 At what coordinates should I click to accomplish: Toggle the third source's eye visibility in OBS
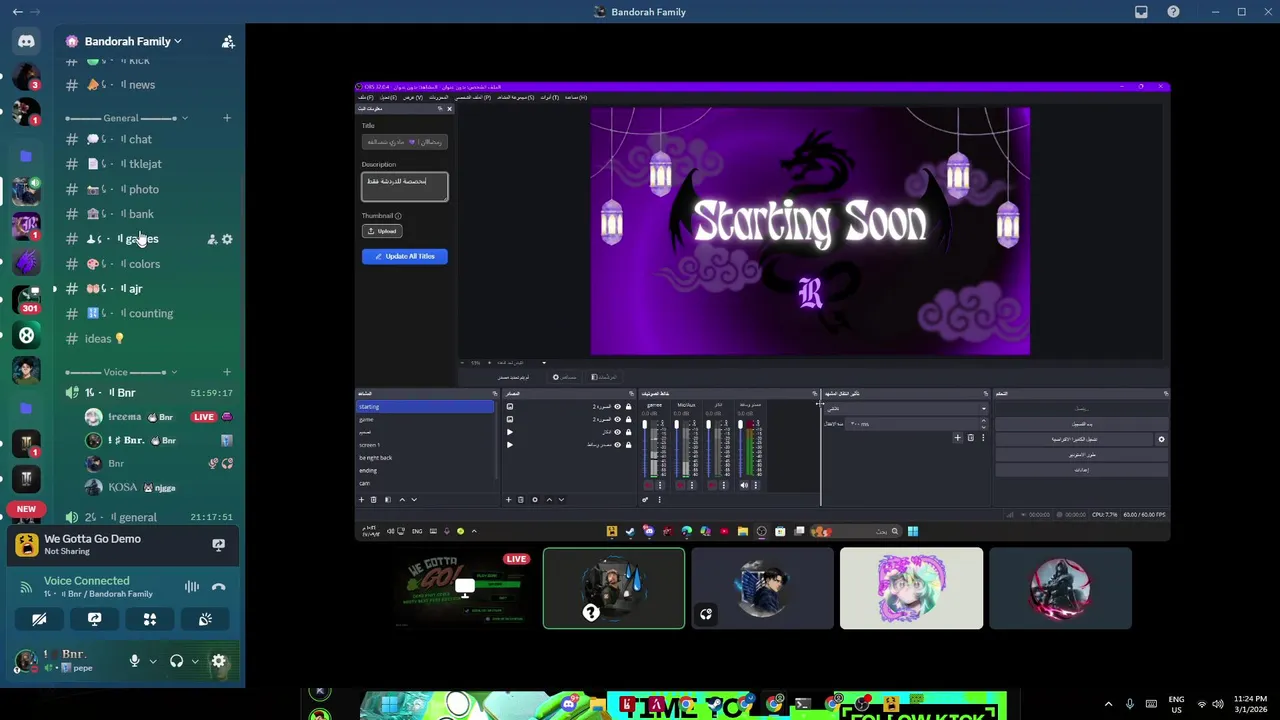[617, 432]
